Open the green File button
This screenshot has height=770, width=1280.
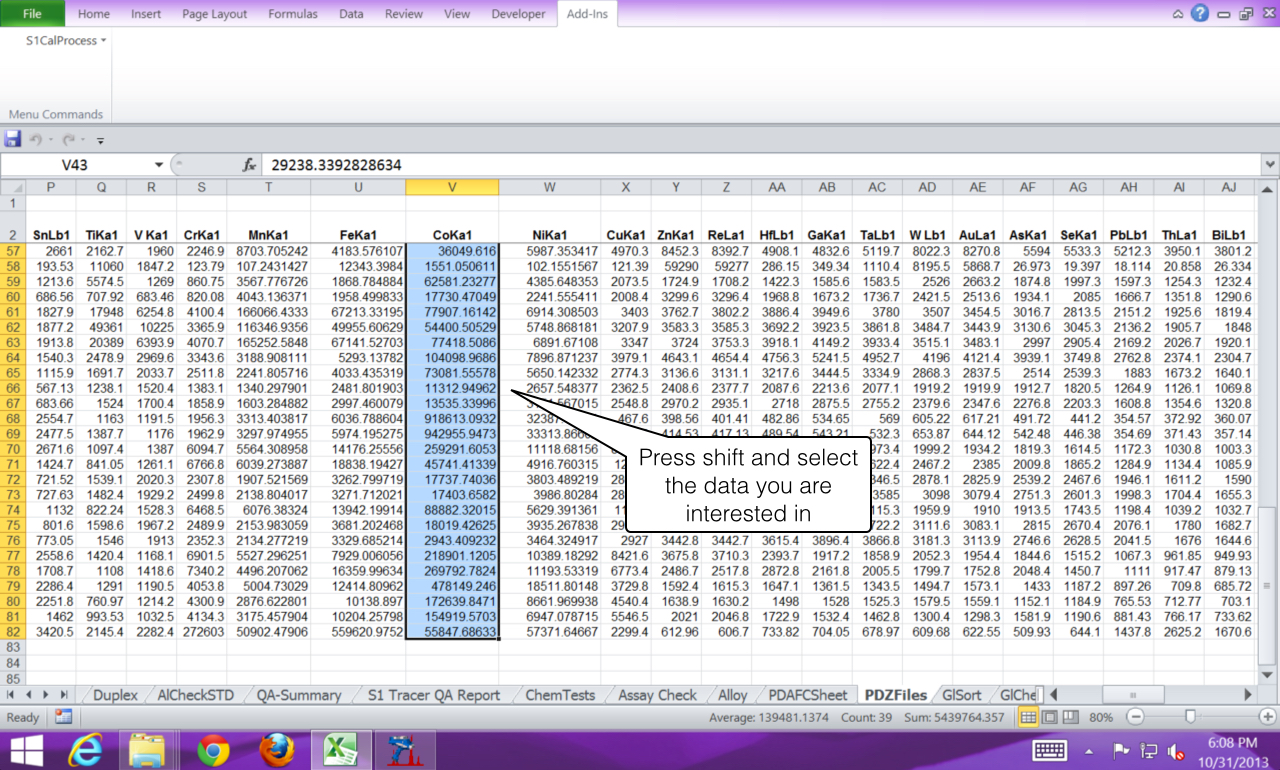click(32, 14)
